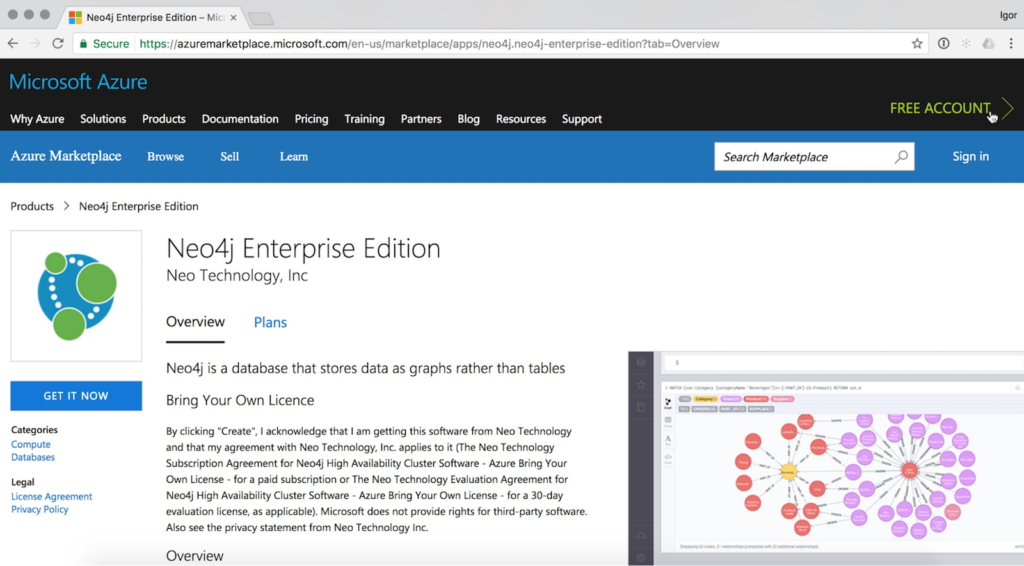The width and height of the screenshot is (1024, 566).
Task: Select the Overview tab
Action: [x=195, y=322]
